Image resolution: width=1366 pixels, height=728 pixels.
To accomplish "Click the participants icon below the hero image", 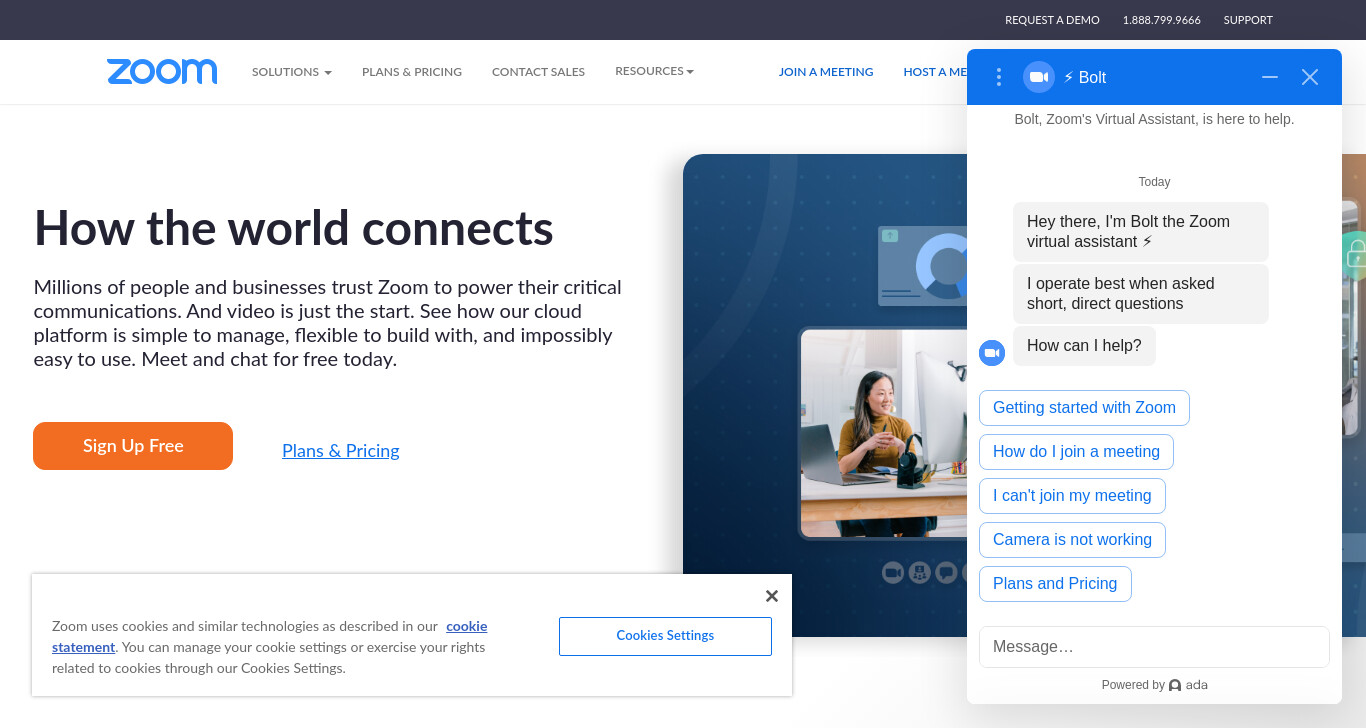I will 920,572.
